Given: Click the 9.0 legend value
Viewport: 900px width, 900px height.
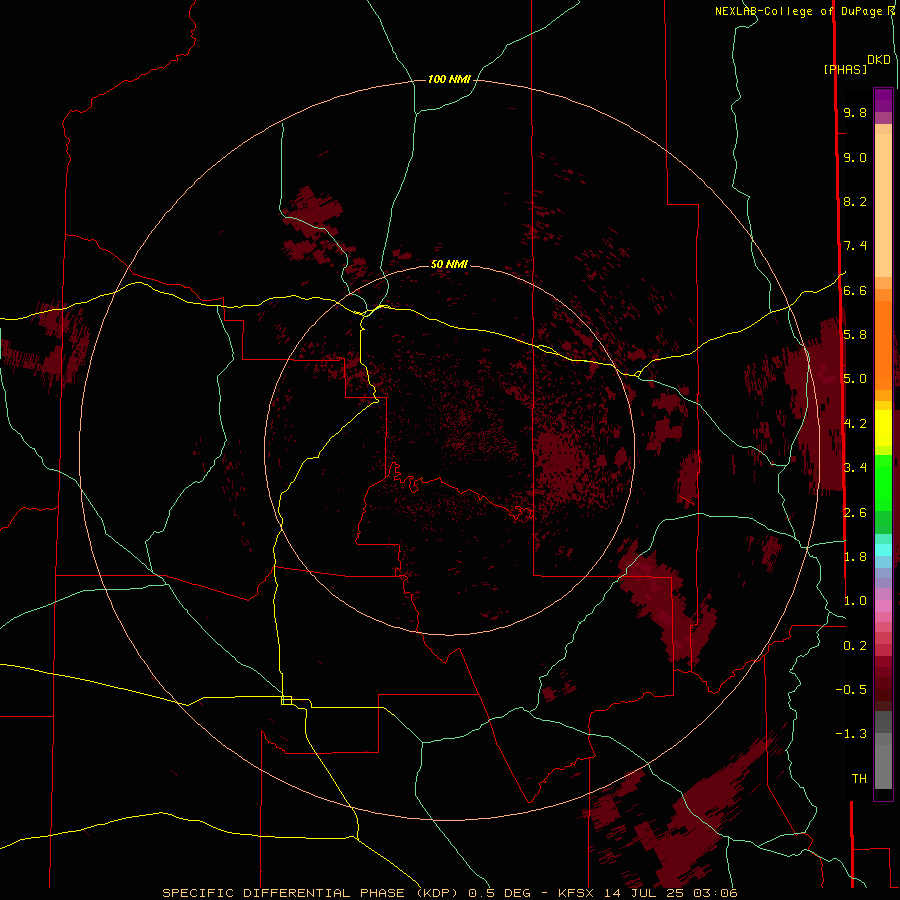Looking at the screenshot, I should [x=855, y=158].
